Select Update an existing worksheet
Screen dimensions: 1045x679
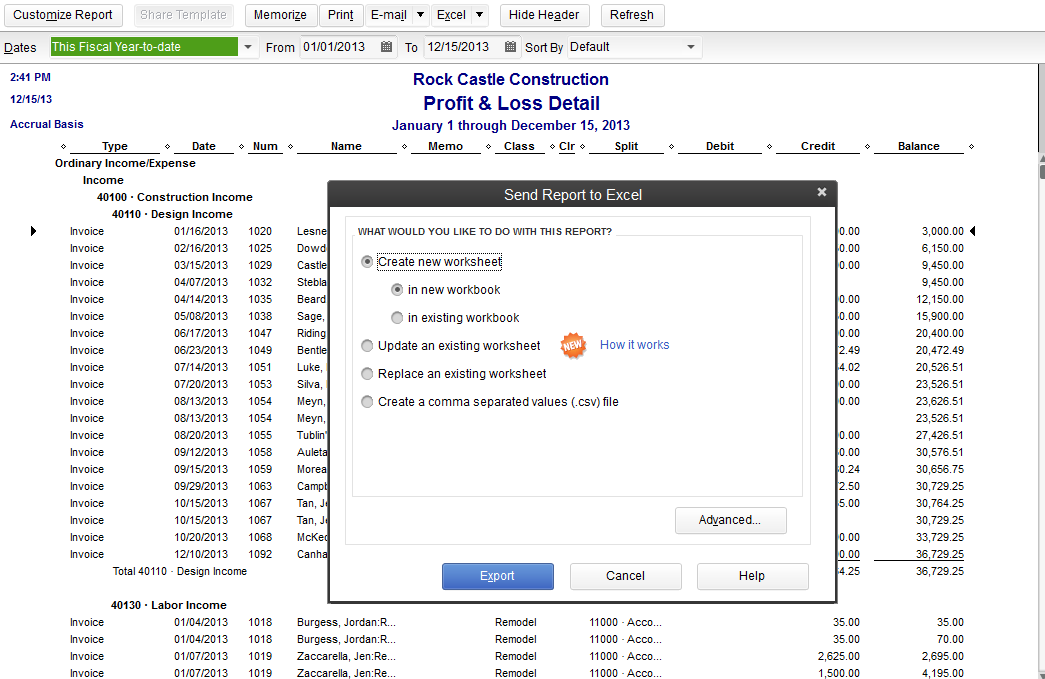click(367, 346)
